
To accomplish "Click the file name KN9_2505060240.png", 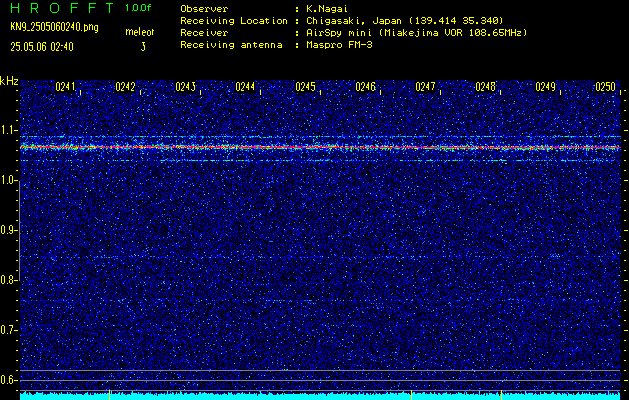I will [54, 27].
